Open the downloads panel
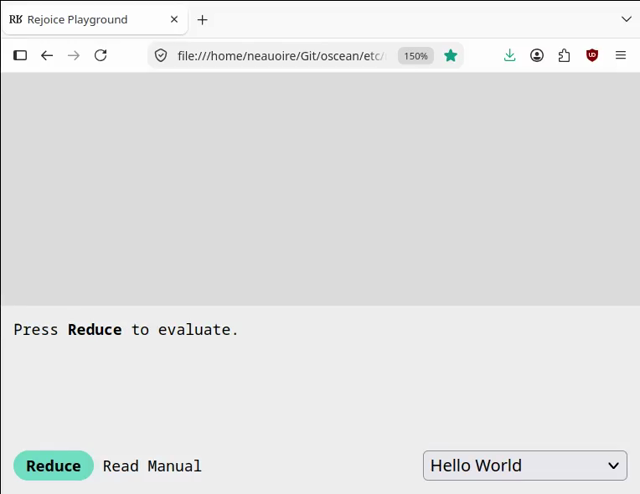Image resolution: width=640 pixels, height=494 pixels. 509,55
